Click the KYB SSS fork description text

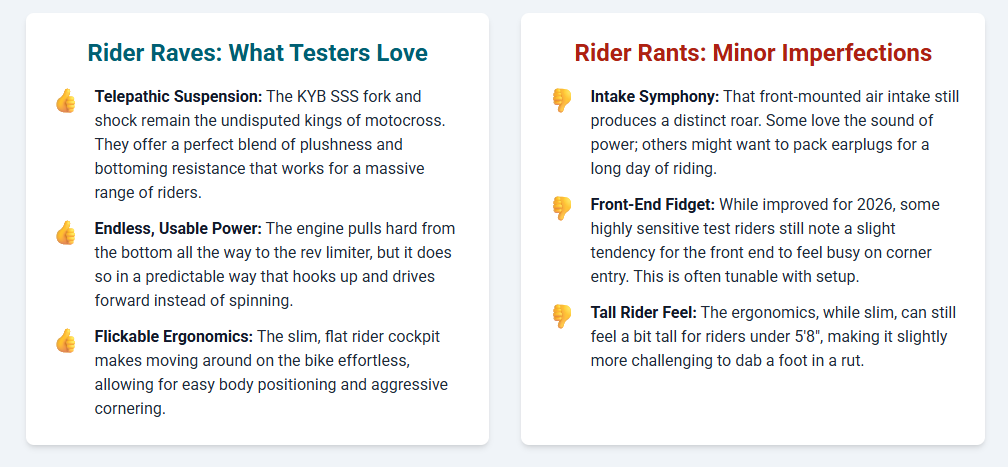270,145
